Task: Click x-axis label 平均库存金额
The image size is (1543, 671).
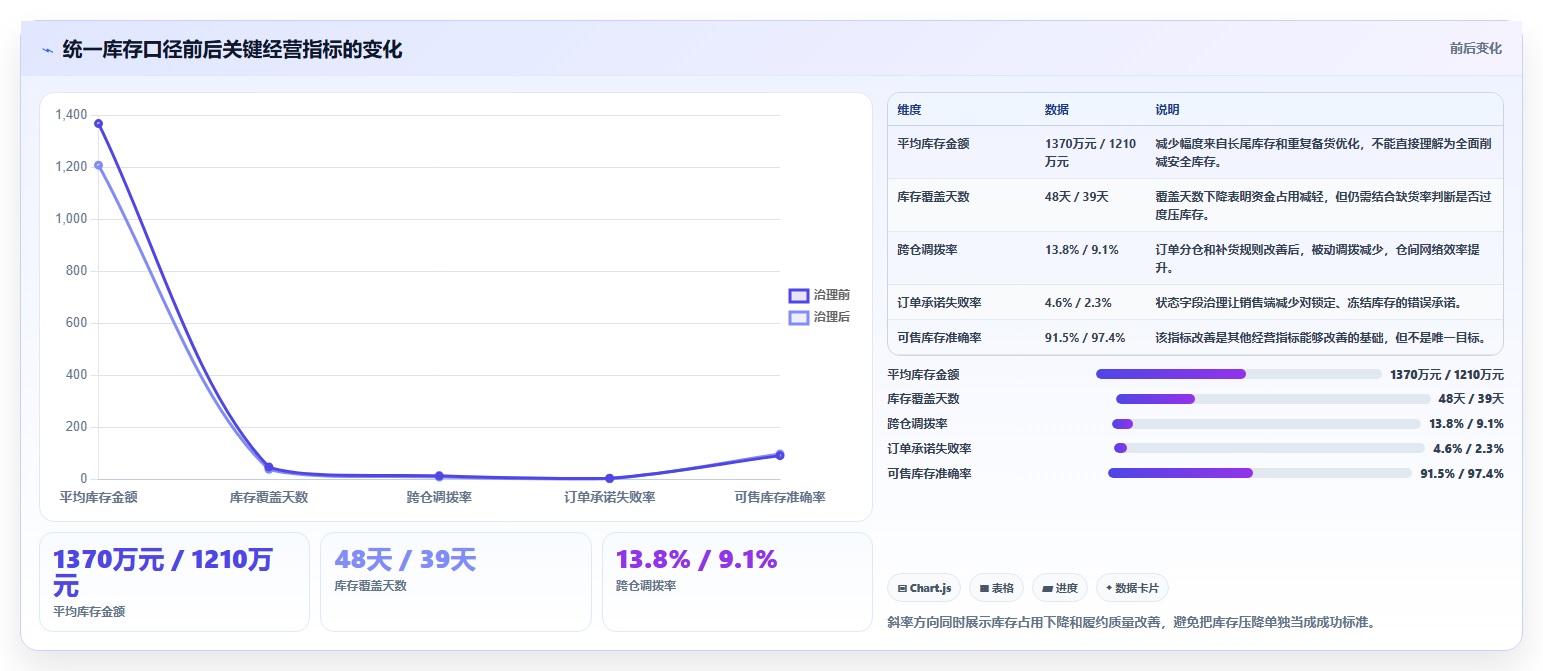Action: pyautogui.click(x=98, y=497)
